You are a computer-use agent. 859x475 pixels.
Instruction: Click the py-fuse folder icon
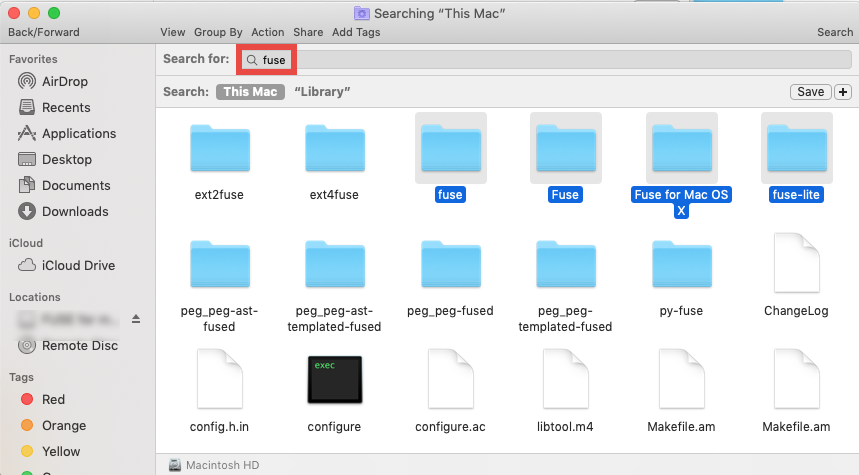tap(682, 264)
